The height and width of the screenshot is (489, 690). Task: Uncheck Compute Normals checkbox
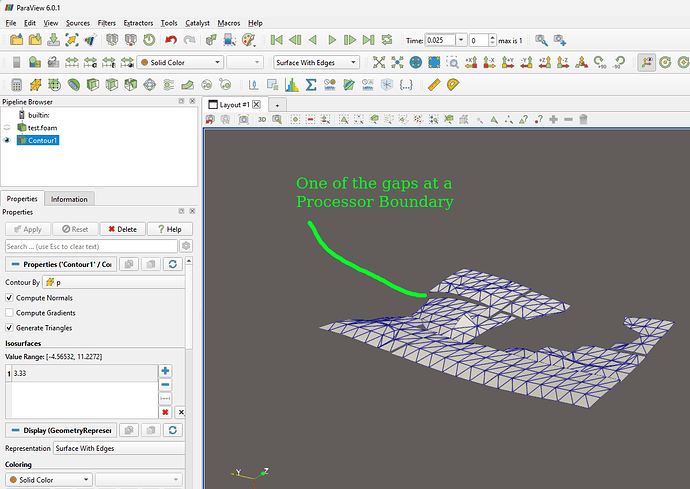pos(10,298)
